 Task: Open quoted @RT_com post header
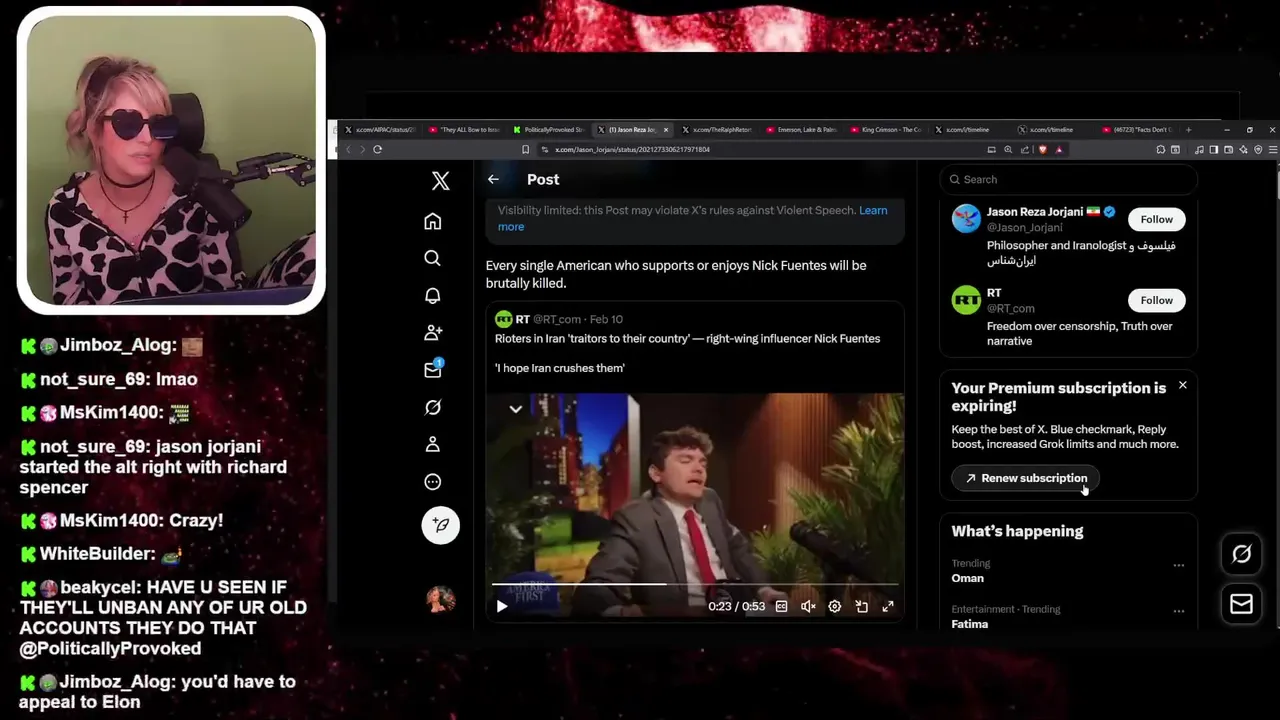point(559,319)
